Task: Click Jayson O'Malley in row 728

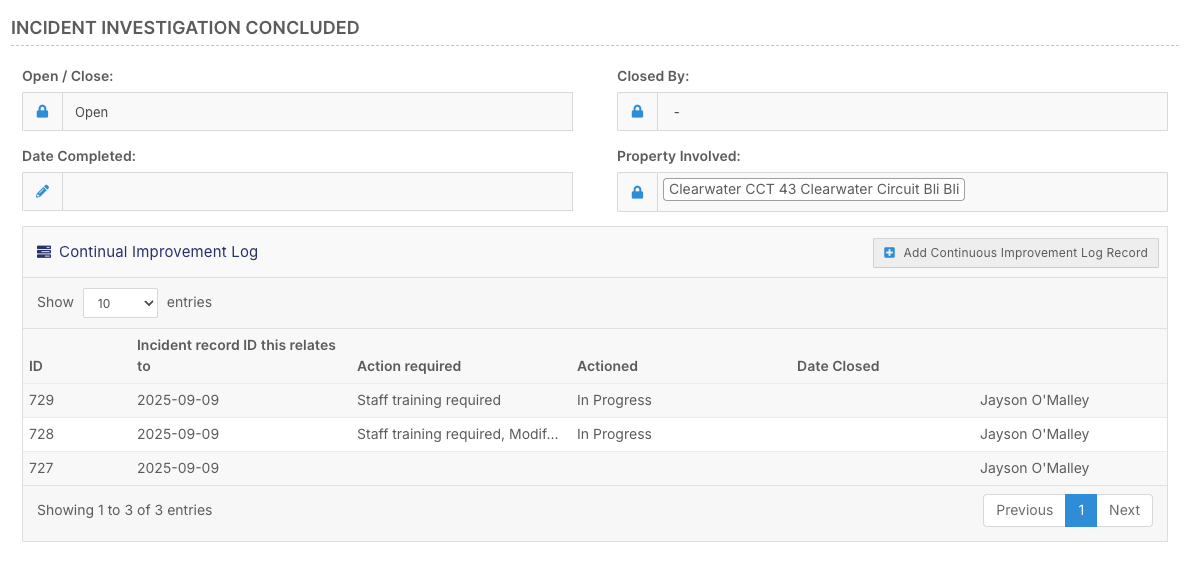Action: point(1035,434)
